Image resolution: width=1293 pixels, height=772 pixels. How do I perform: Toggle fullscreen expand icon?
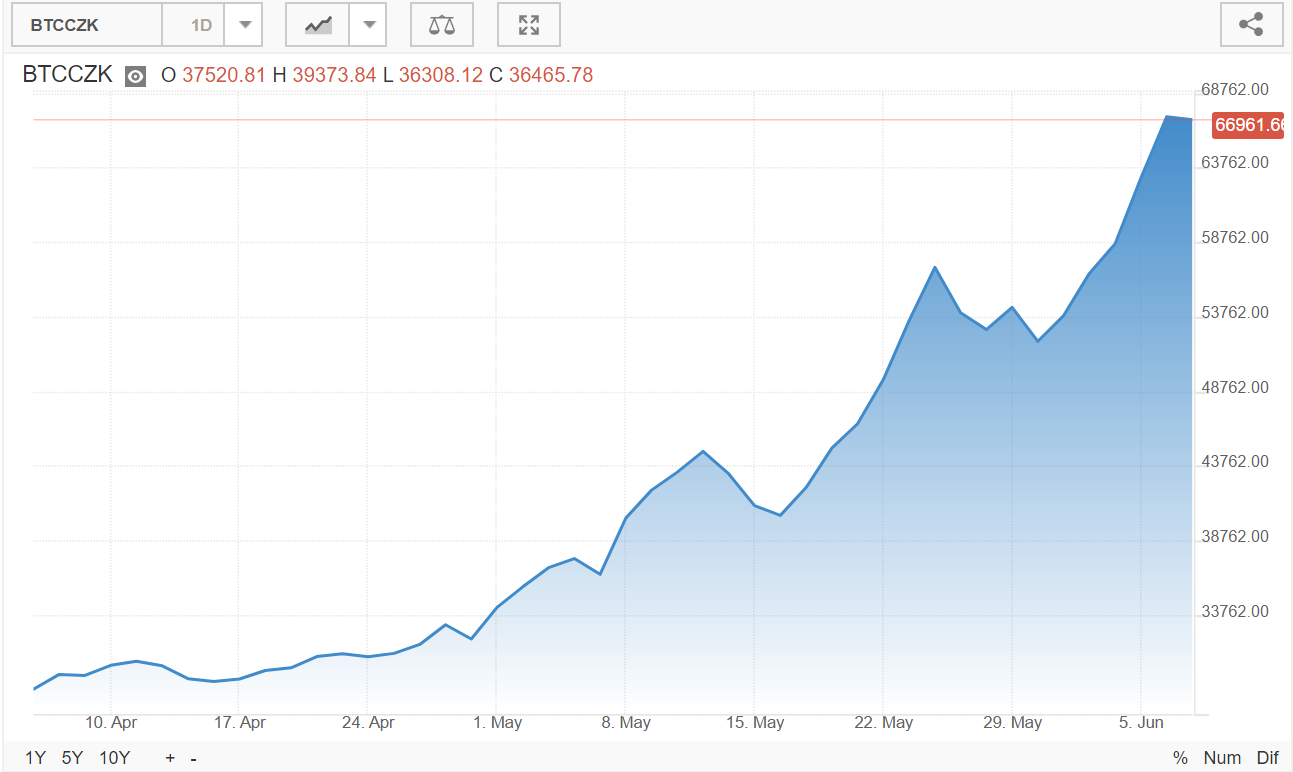(529, 25)
